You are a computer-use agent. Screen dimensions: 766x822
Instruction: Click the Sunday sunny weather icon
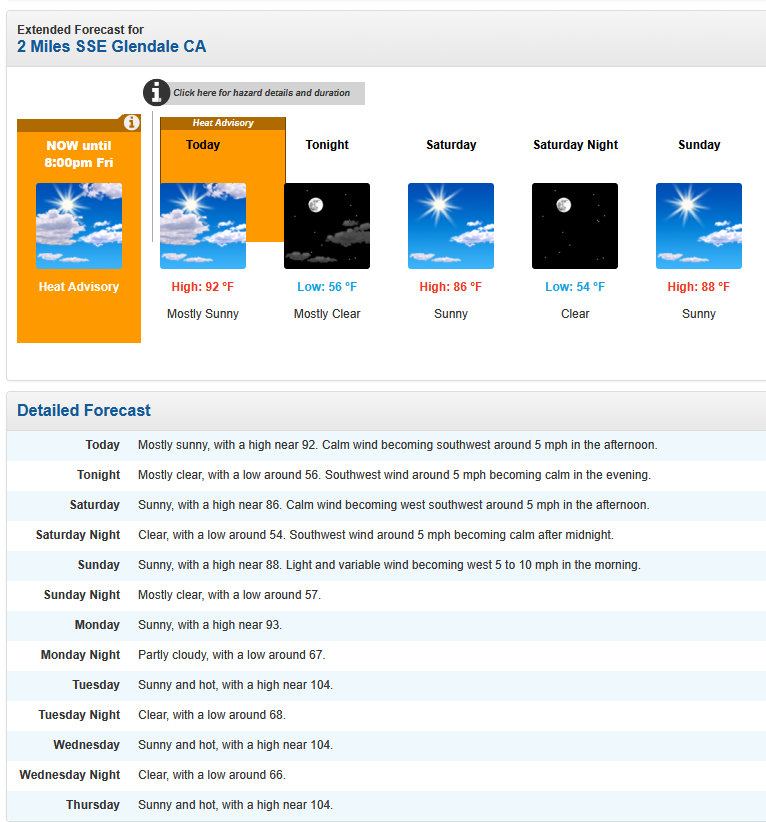click(x=699, y=226)
